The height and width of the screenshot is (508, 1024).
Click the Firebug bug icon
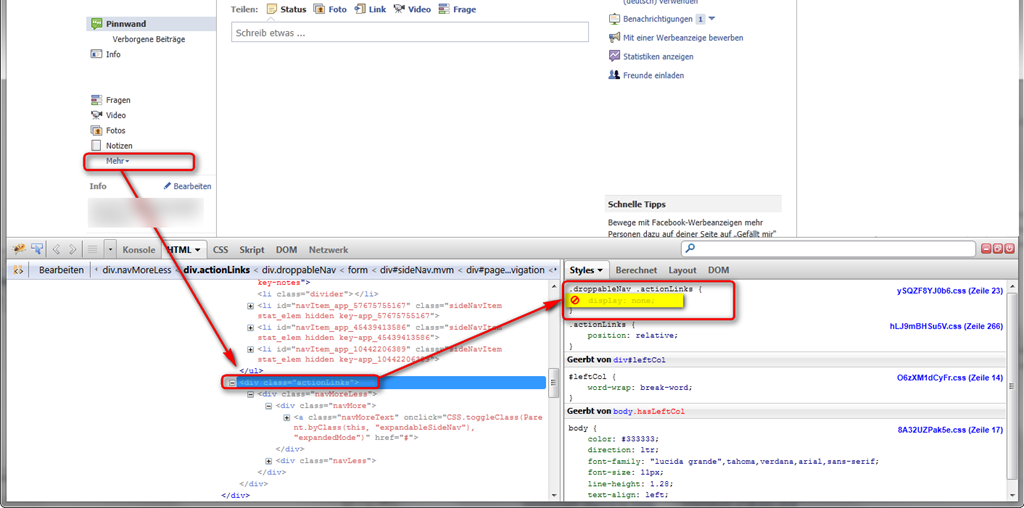tap(19, 249)
